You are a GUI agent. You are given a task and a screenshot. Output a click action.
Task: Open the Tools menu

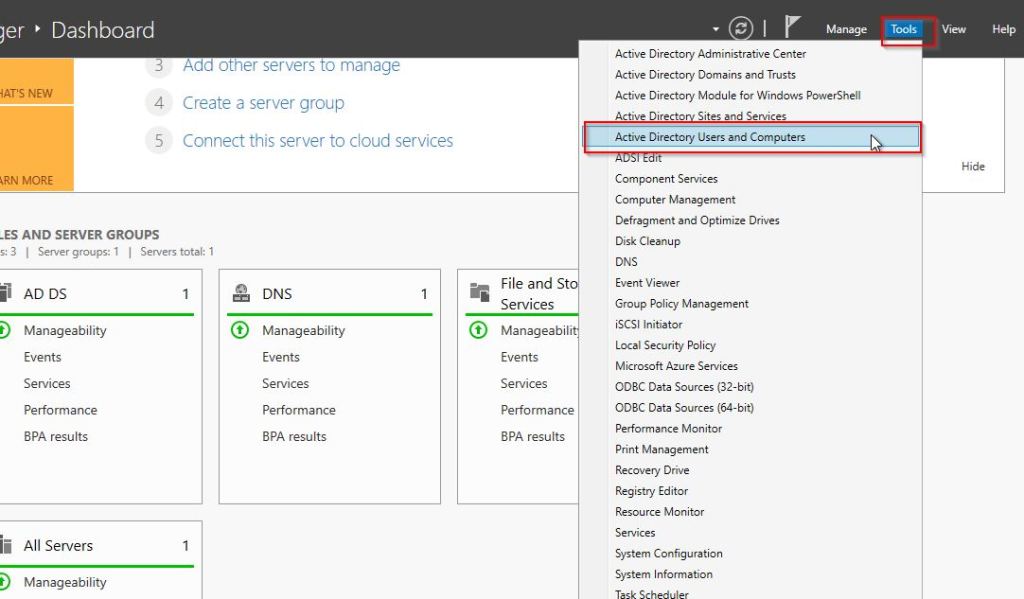pos(903,29)
